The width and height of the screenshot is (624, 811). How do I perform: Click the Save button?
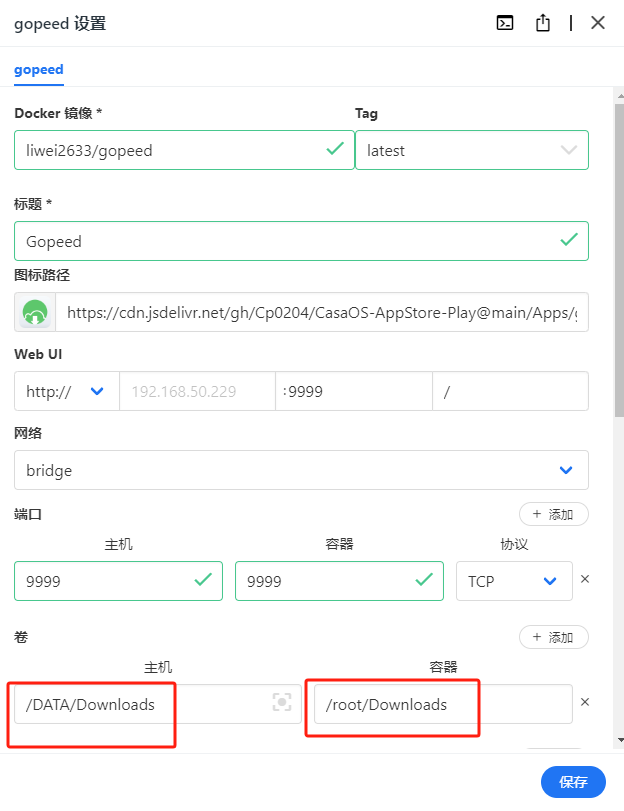(573, 782)
